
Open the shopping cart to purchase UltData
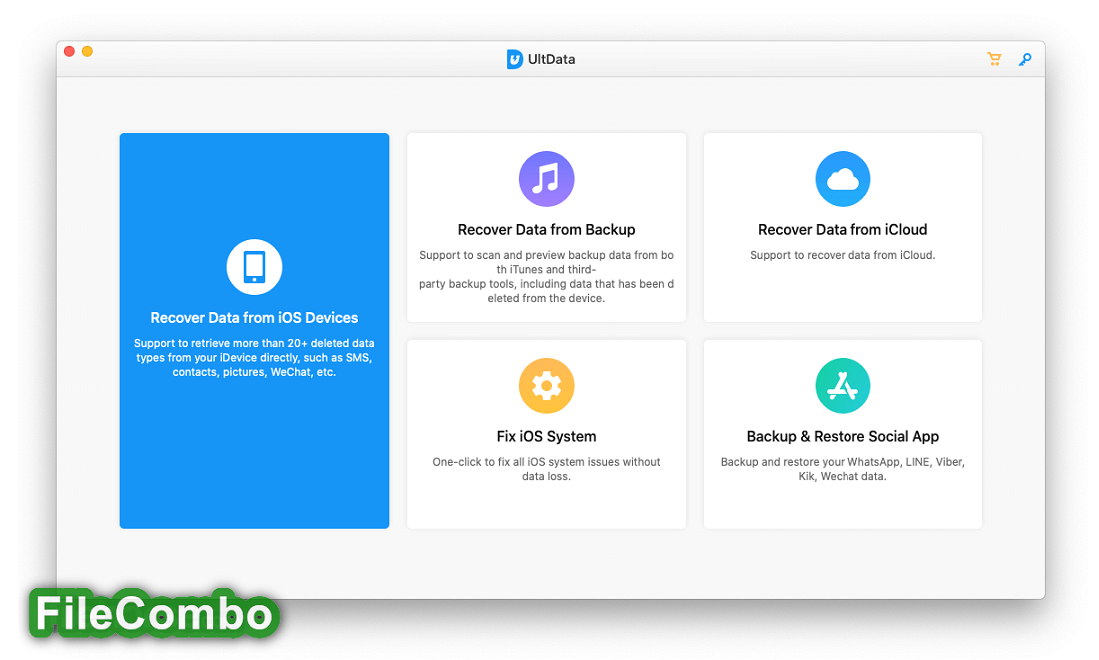994,59
